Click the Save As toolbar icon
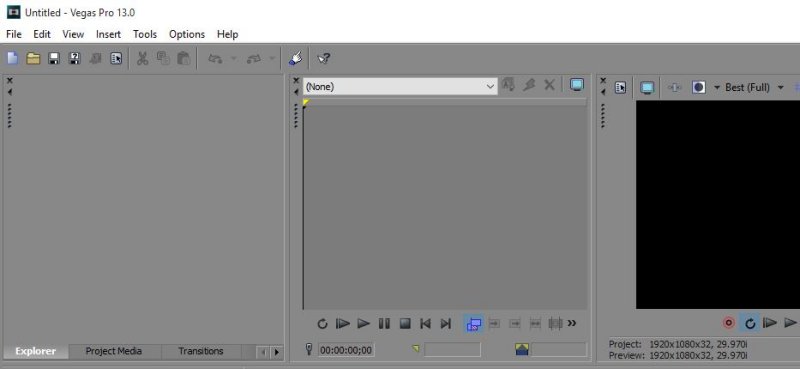 pos(75,59)
